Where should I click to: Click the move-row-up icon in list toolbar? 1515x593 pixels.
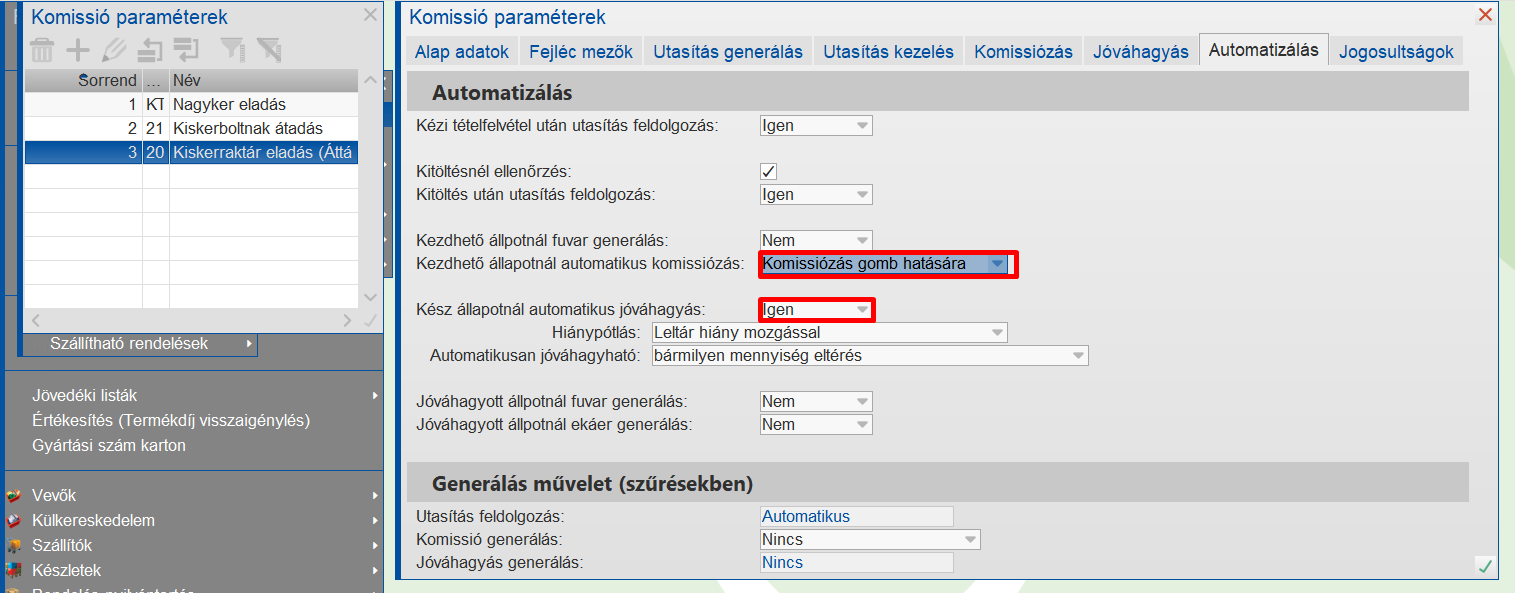tap(150, 49)
